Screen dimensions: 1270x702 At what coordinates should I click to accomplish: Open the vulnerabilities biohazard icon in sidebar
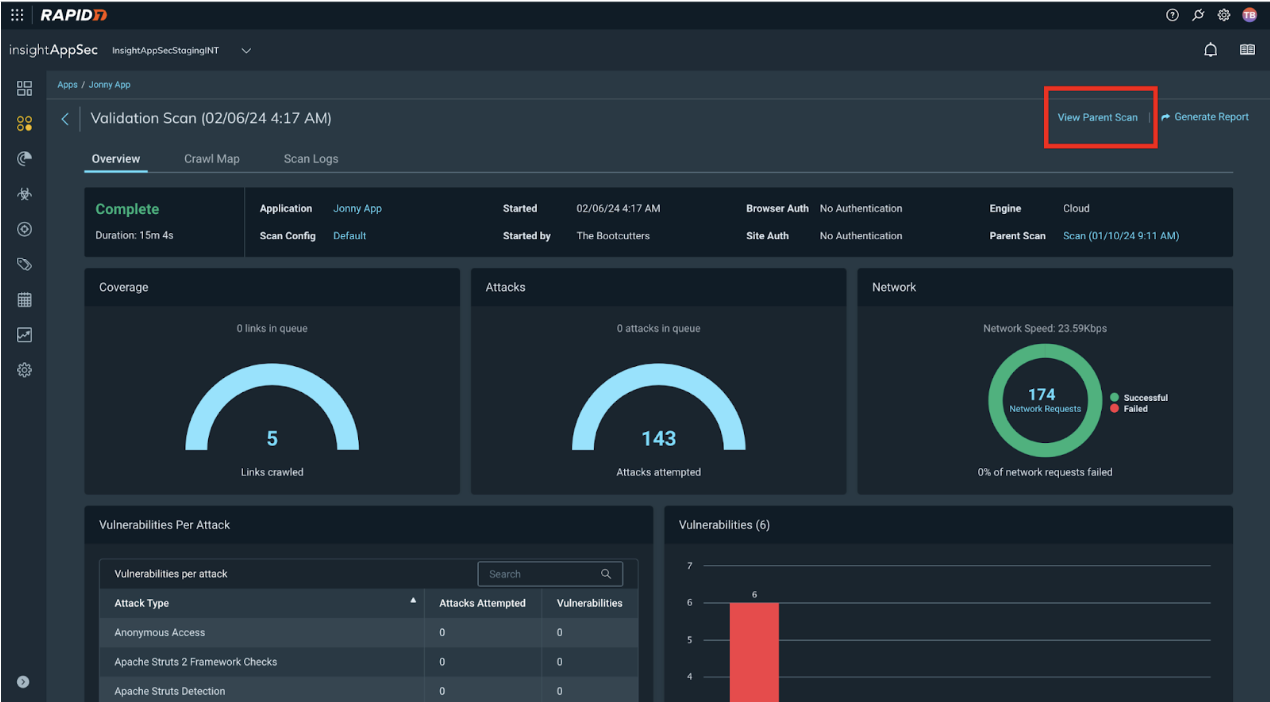point(25,194)
